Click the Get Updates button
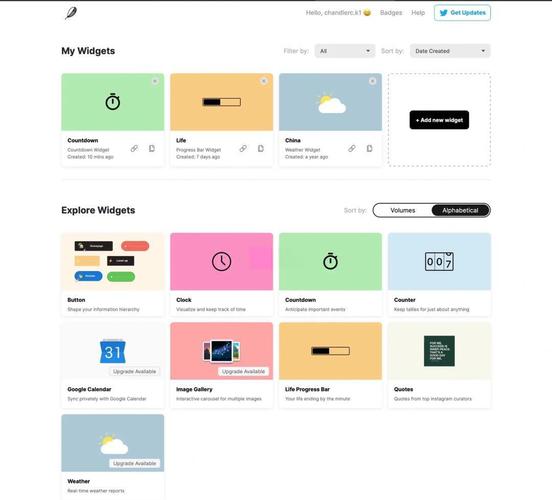This screenshot has height=500, width=552. coord(462,13)
